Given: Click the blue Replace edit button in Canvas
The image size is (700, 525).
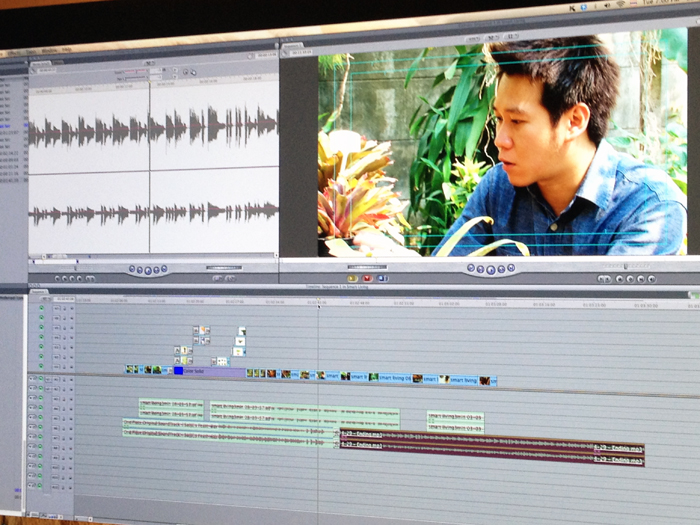Looking at the screenshot, I should pyautogui.click(x=382, y=278).
